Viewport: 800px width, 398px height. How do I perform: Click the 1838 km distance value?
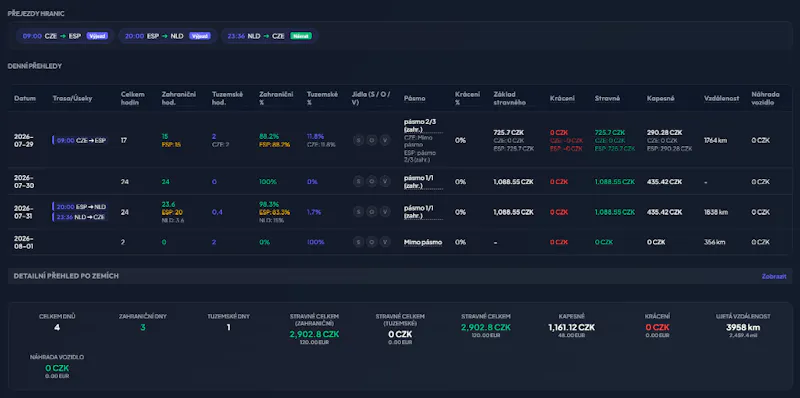click(x=715, y=212)
